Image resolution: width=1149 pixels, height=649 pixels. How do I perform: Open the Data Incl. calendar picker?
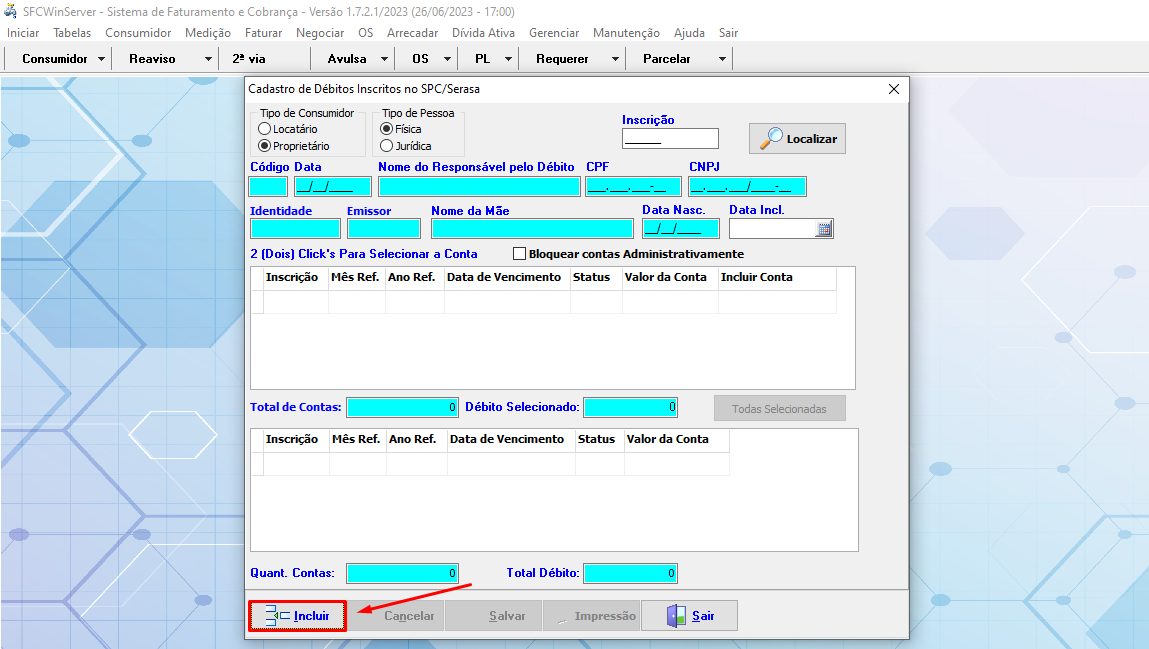pyautogui.click(x=824, y=229)
